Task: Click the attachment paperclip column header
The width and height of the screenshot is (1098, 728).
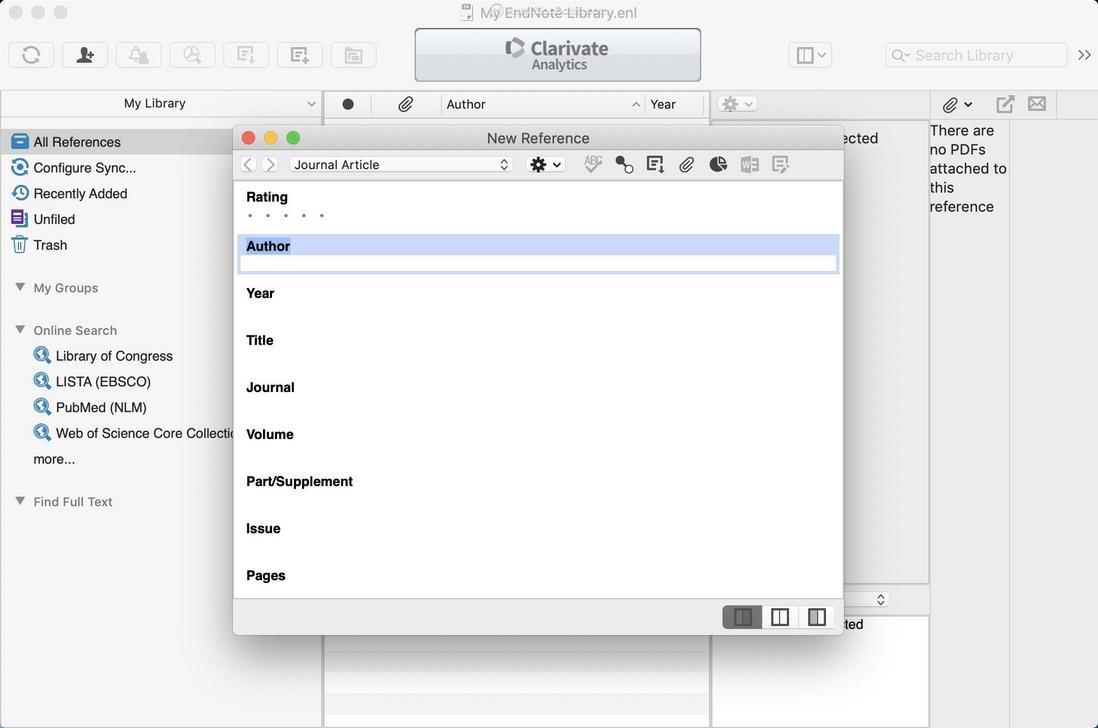Action: [x=405, y=104]
